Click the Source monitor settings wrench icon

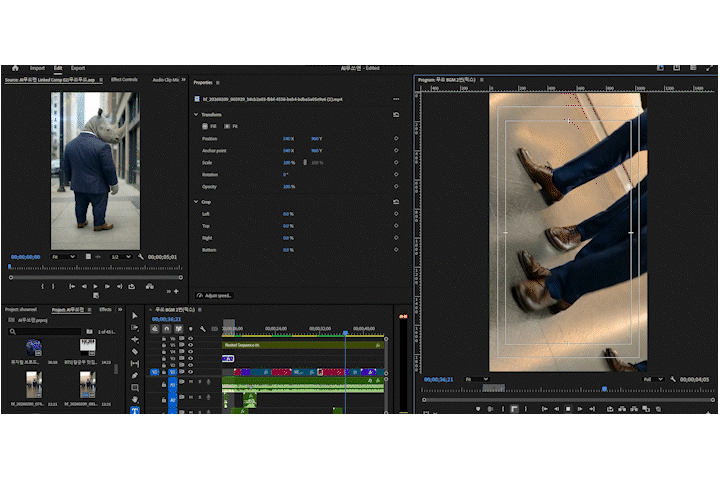(141, 257)
